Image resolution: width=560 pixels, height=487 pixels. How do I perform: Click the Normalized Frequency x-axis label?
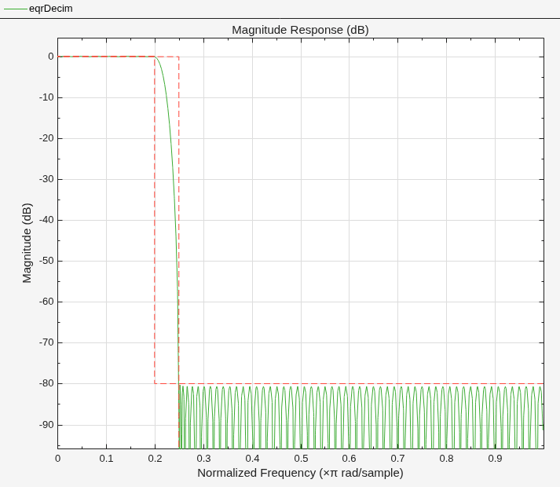(x=300, y=473)
